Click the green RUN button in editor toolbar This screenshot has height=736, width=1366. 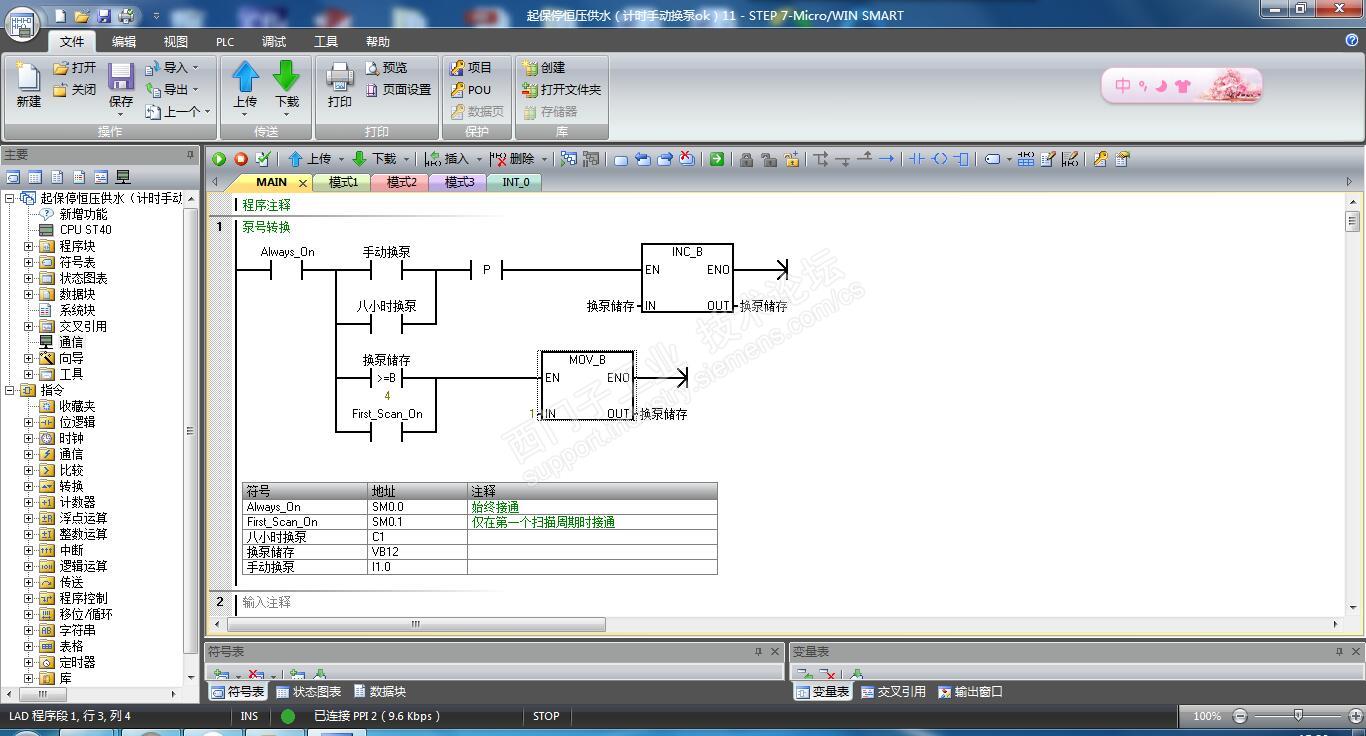point(219,159)
